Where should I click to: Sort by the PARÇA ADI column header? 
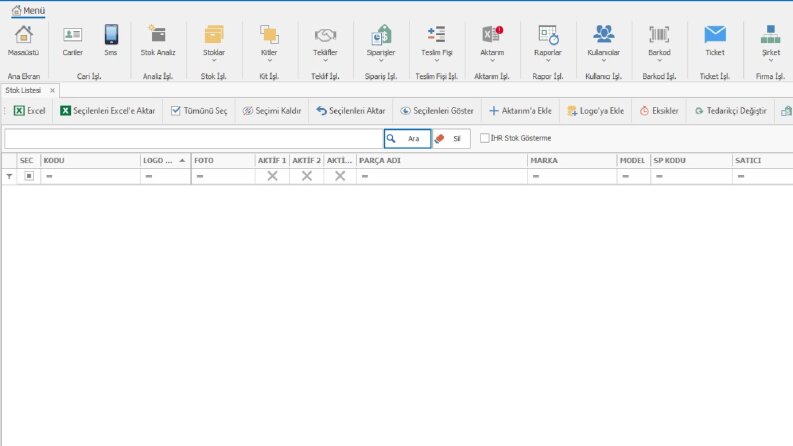point(442,160)
